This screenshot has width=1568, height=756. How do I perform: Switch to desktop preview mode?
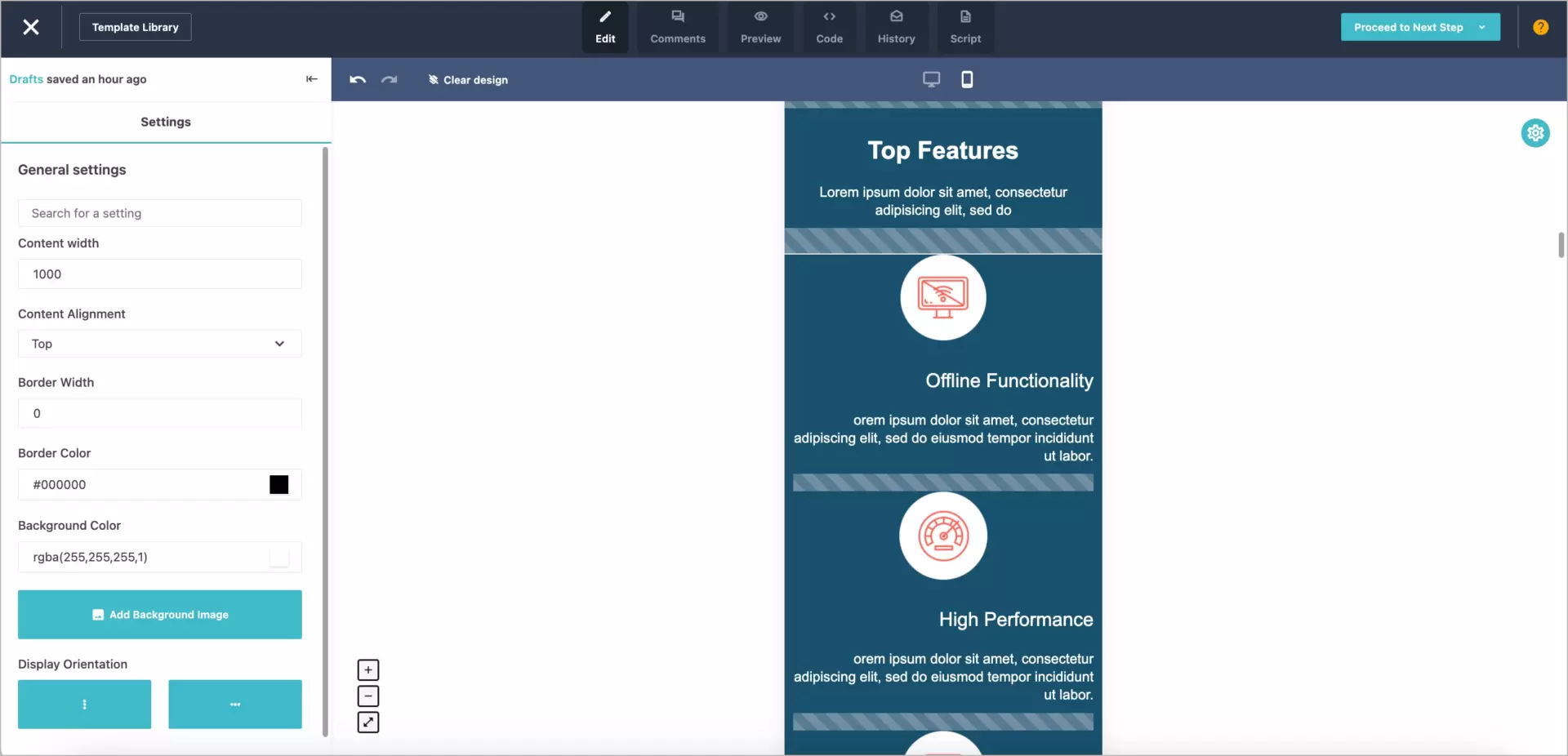(931, 79)
